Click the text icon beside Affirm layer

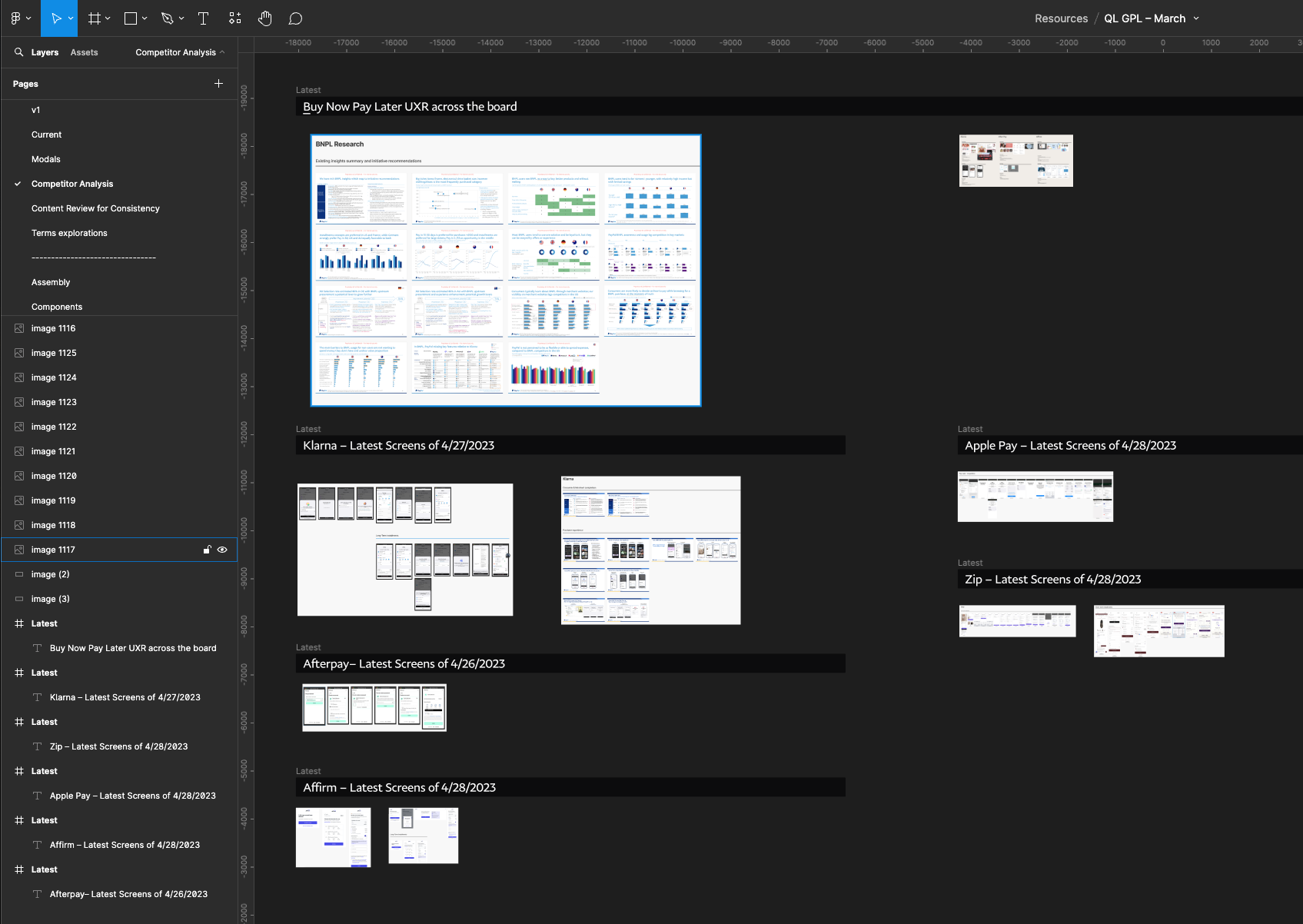coord(37,845)
